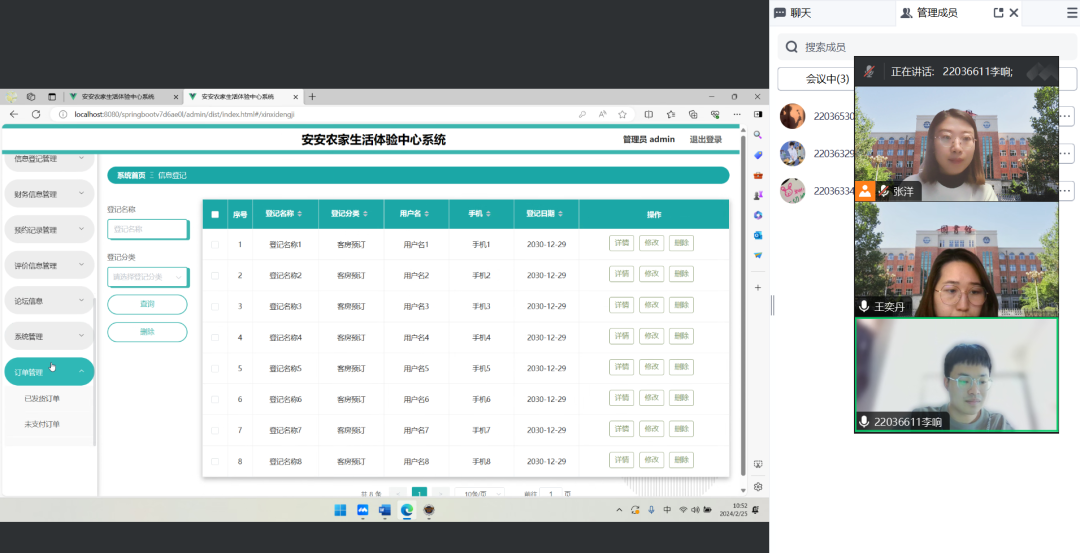Click 退出登录 to log out
Image resolution: width=1080 pixels, height=553 pixels.
tap(705, 140)
